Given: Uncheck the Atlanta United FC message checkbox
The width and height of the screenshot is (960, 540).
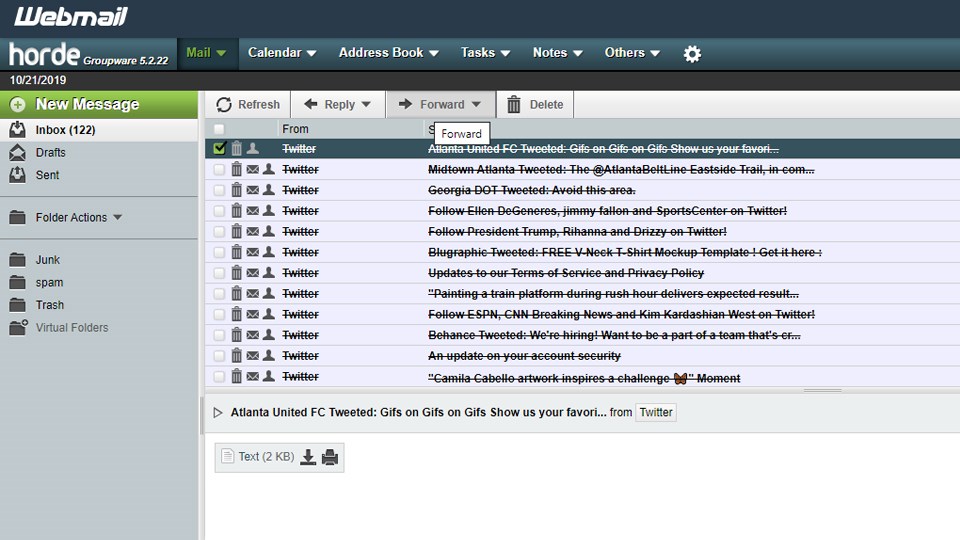Looking at the screenshot, I should (x=220, y=148).
